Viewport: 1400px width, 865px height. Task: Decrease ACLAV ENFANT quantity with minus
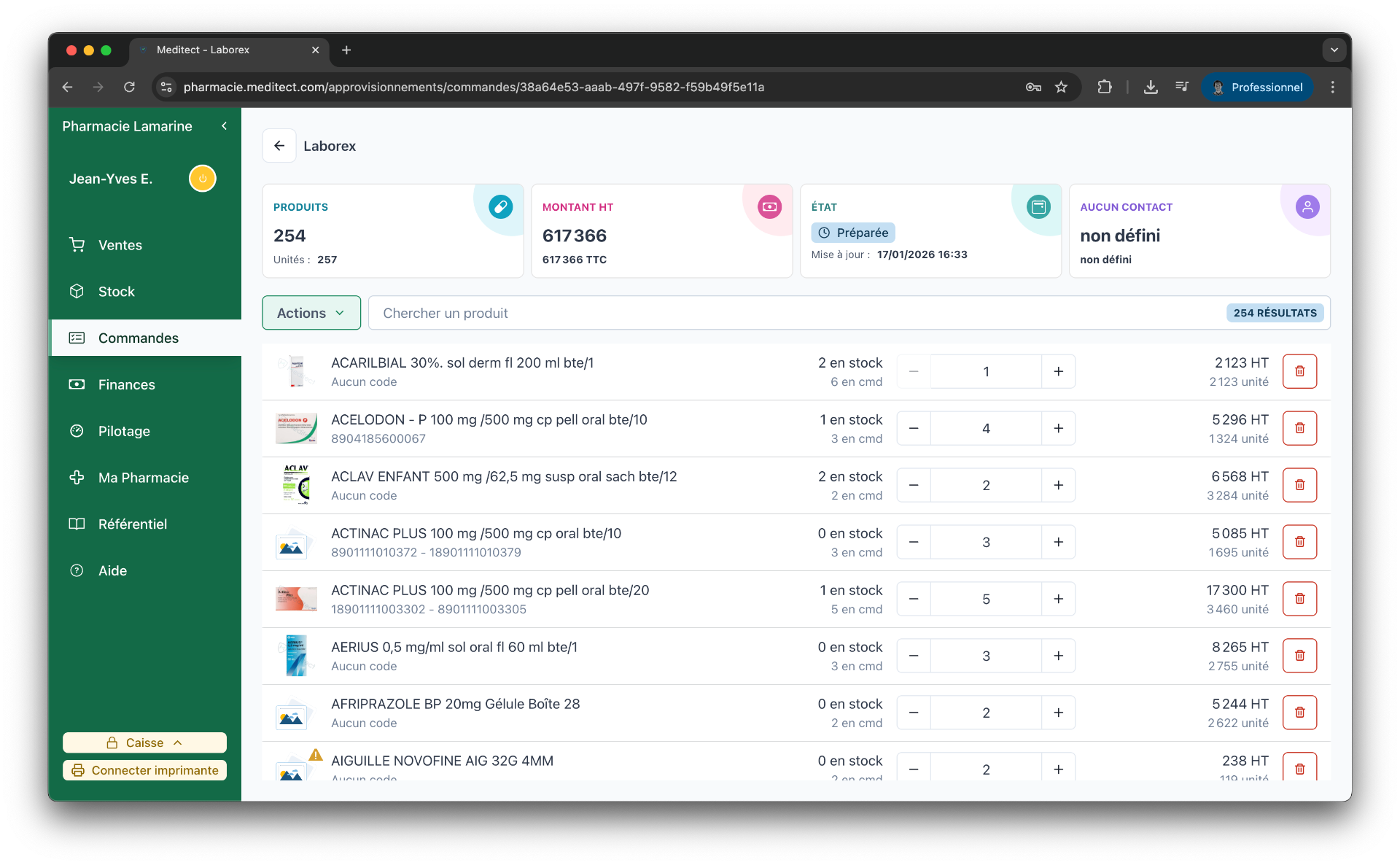[914, 485]
